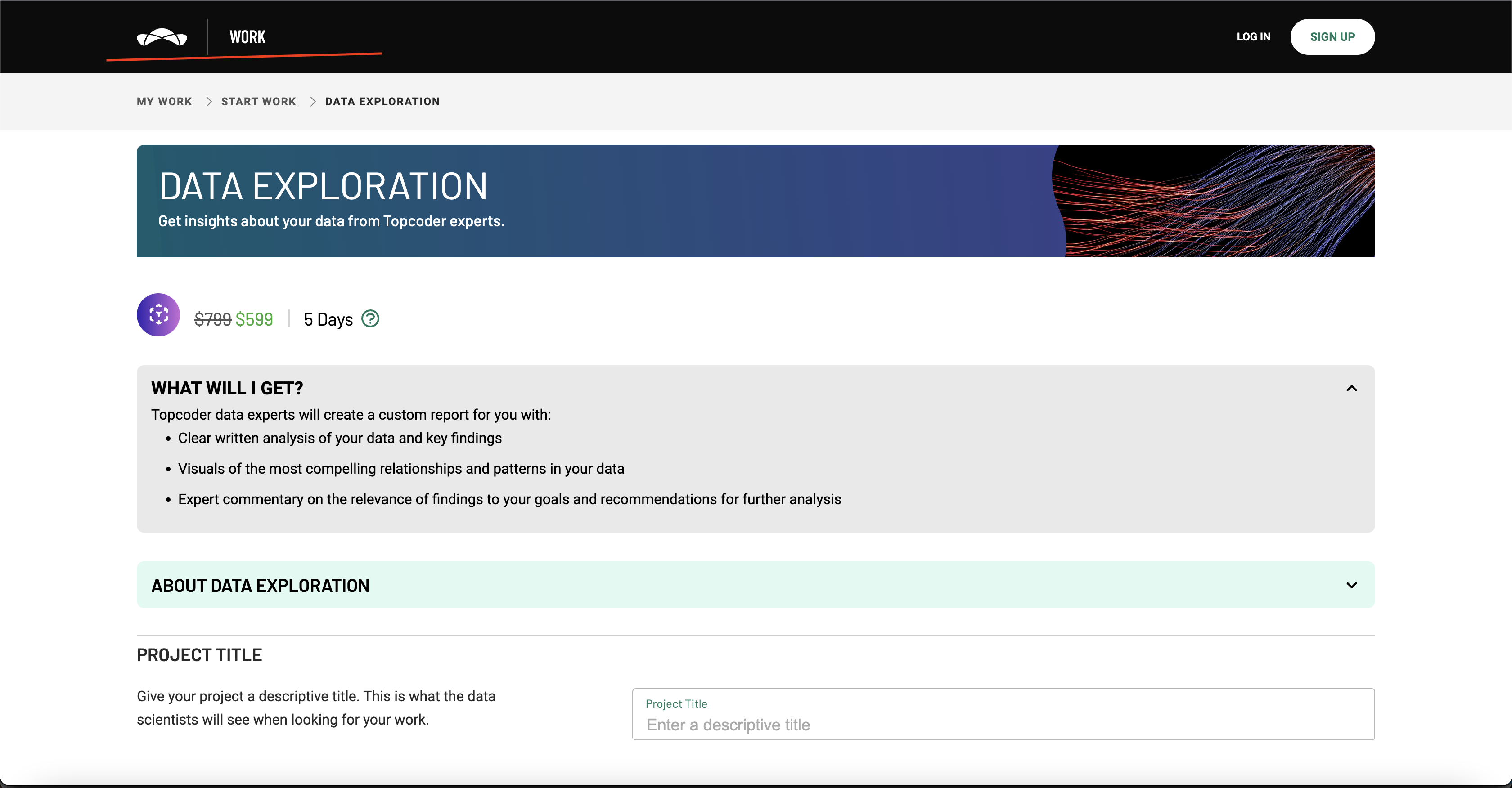Click the Log In link
Viewport: 1512px width, 788px height.
(1253, 37)
